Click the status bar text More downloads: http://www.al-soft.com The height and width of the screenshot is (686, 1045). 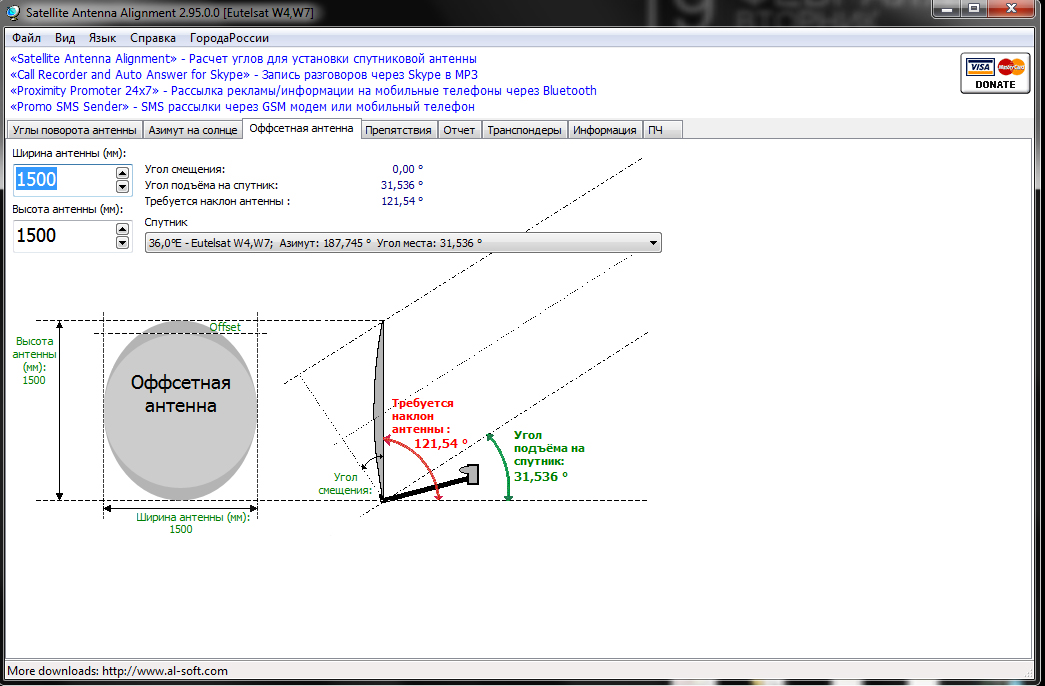(x=117, y=671)
